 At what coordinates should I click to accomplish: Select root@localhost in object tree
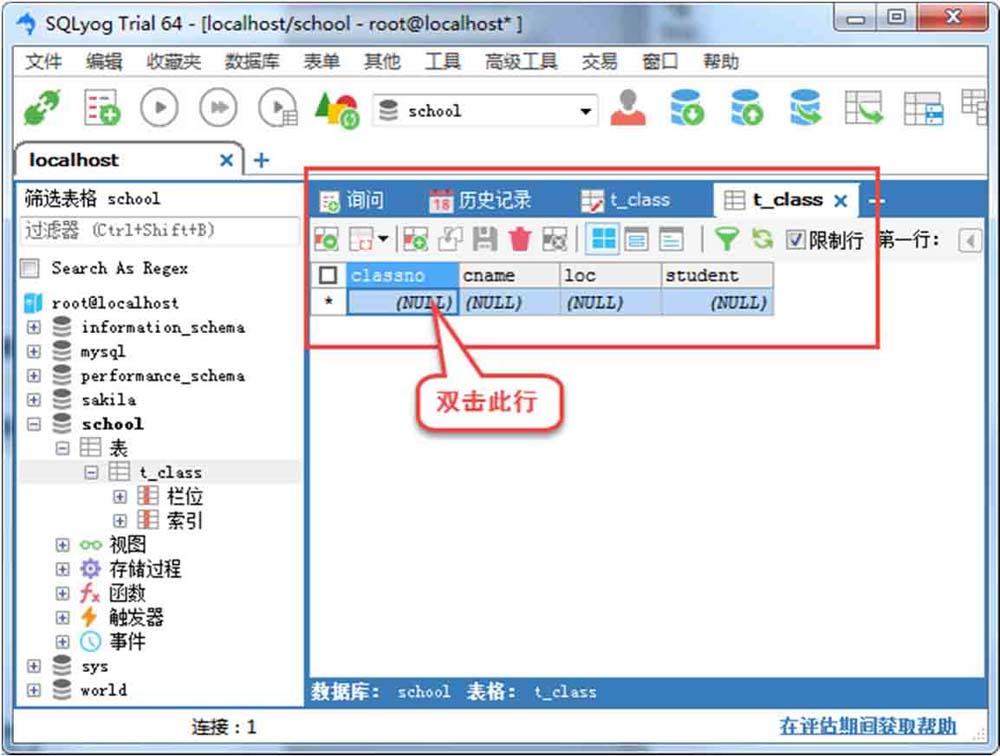coord(115,302)
